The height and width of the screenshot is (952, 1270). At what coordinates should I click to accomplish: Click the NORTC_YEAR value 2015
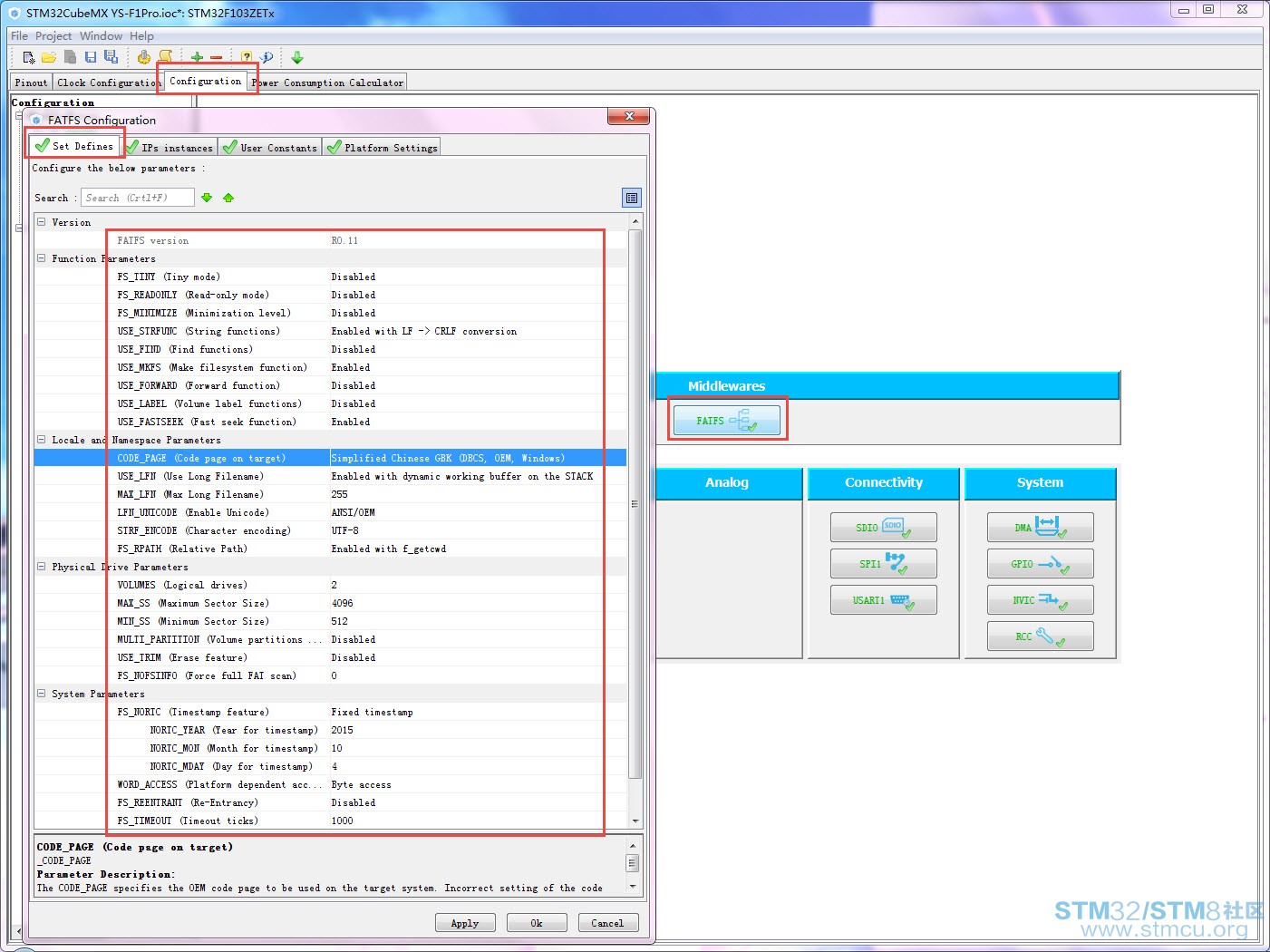pos(342,730)
